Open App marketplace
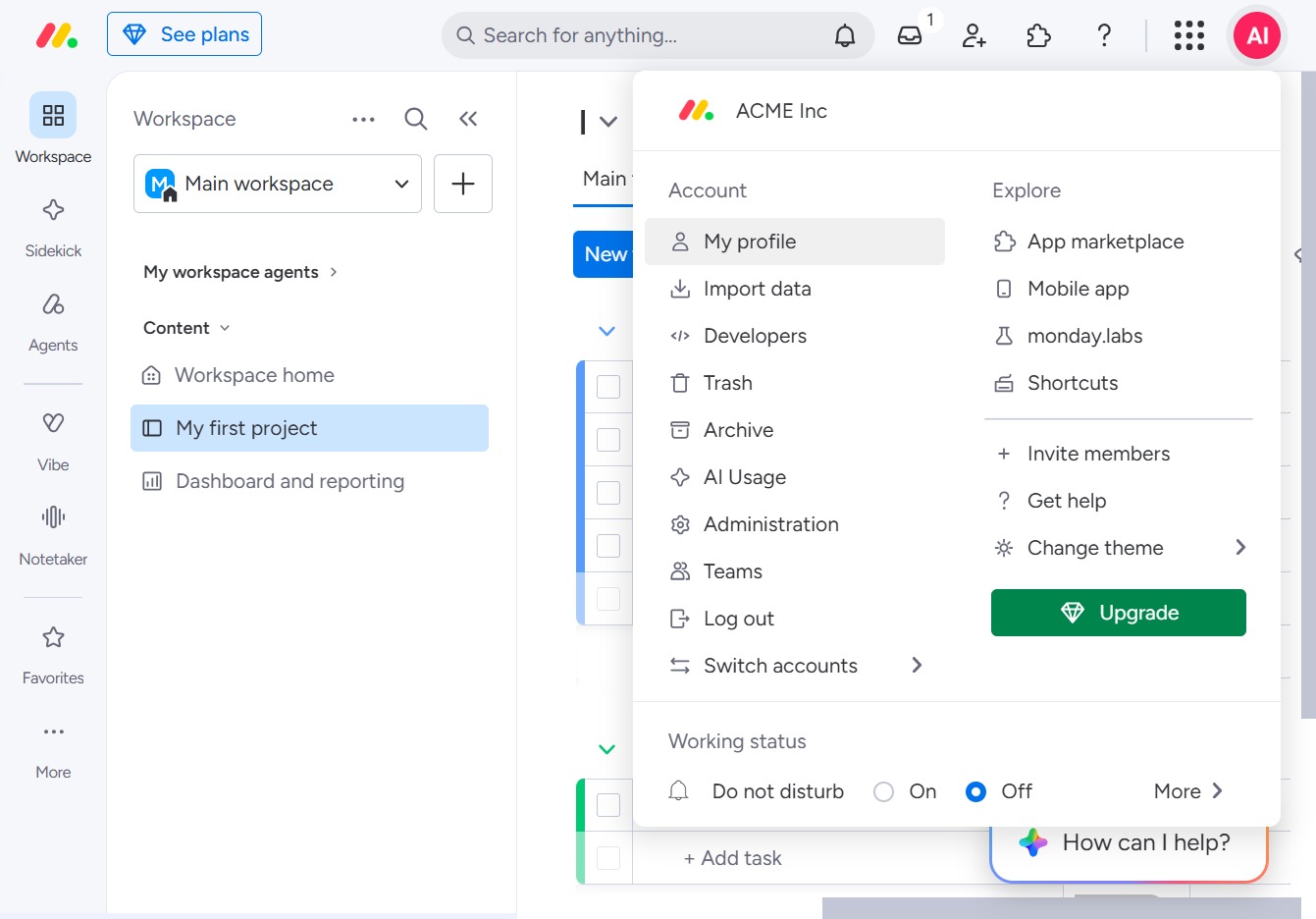1316x919 pixels. (x=1119, y=242)
